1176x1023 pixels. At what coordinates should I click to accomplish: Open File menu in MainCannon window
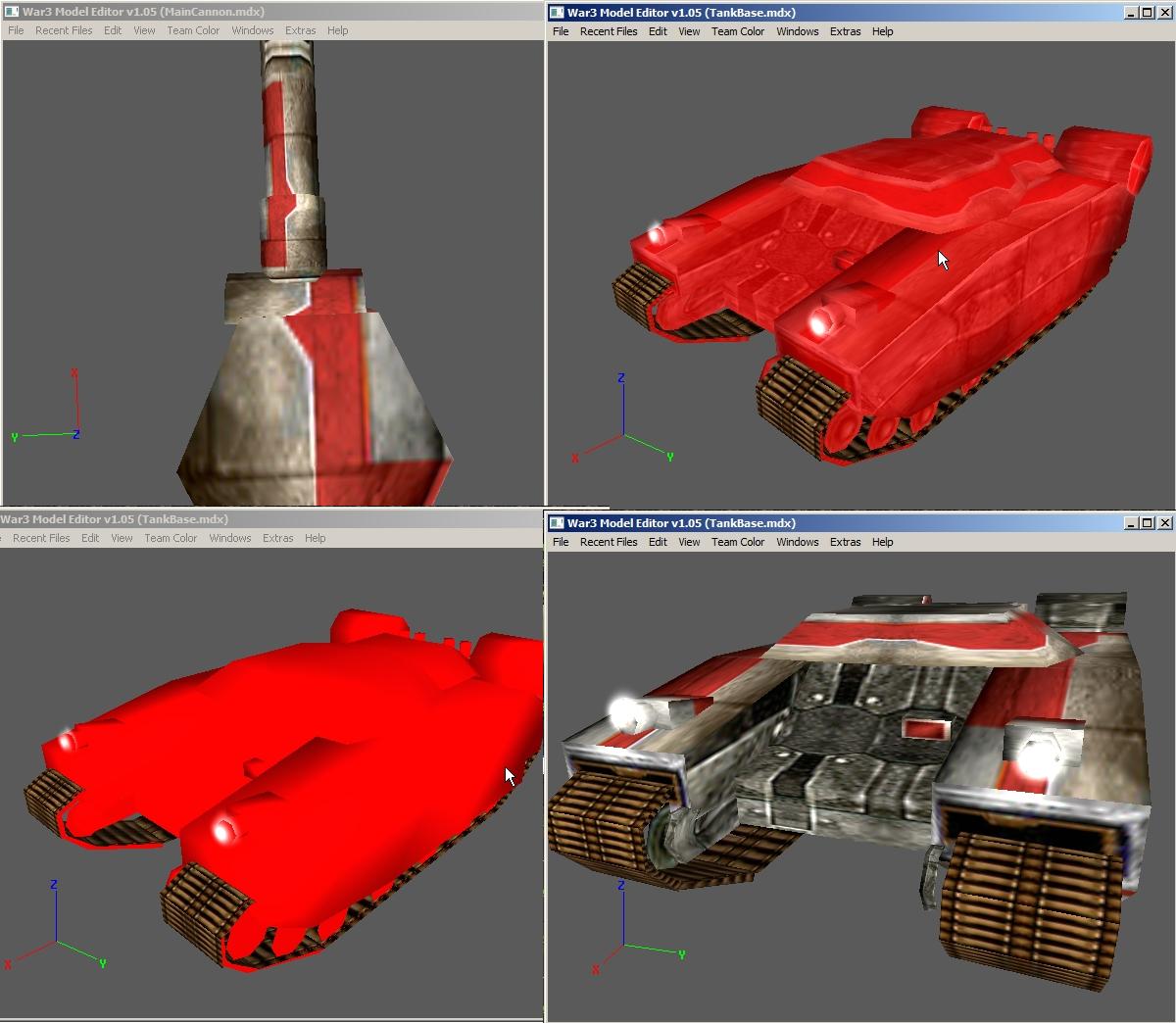pos(16,30)
